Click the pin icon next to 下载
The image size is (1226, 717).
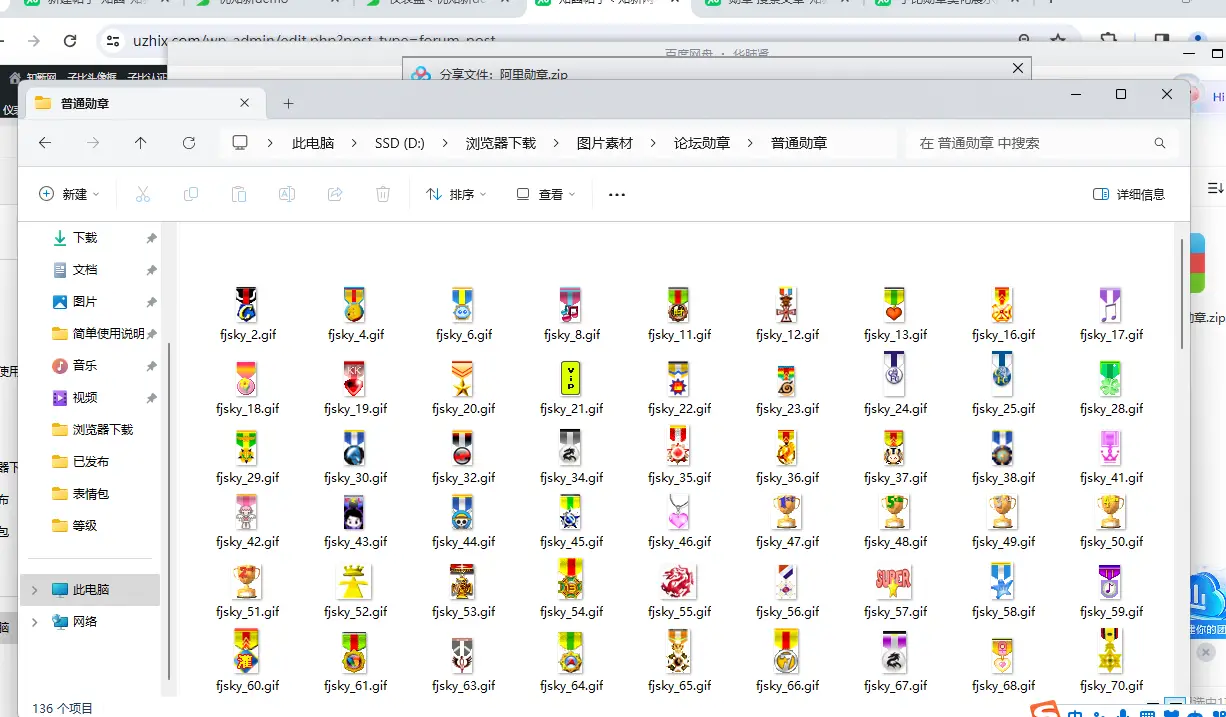[152, 238]
